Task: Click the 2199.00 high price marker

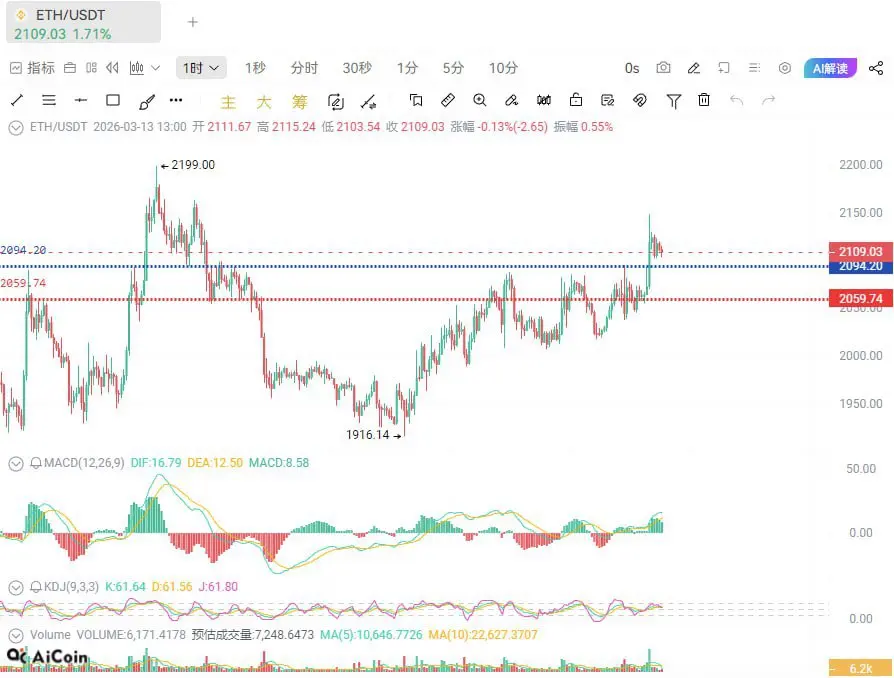Action: coord(188,165)
